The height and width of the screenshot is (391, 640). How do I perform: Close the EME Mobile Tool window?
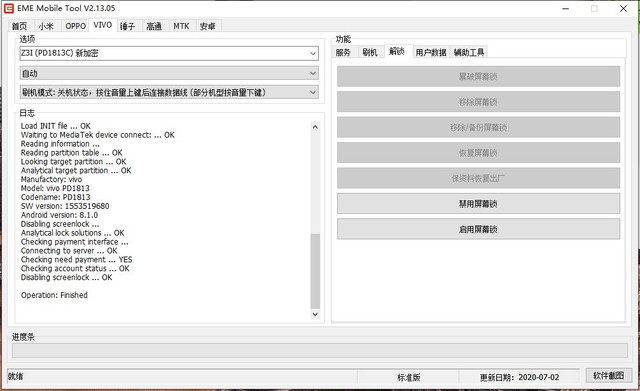pyautogui.click(x=623, y=9)
